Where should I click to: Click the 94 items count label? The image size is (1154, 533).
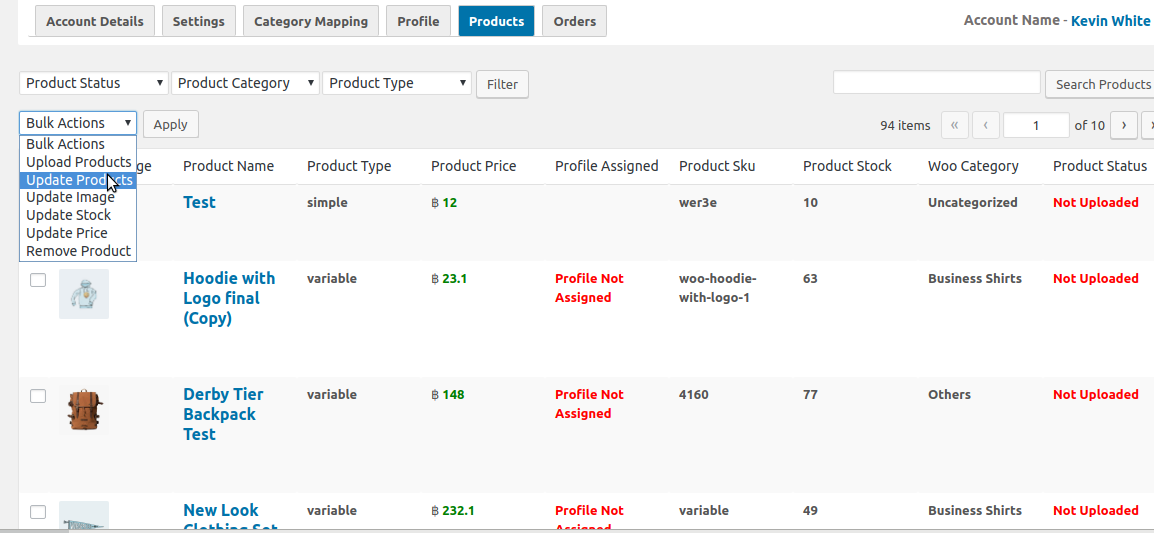(x=905, y=125)
